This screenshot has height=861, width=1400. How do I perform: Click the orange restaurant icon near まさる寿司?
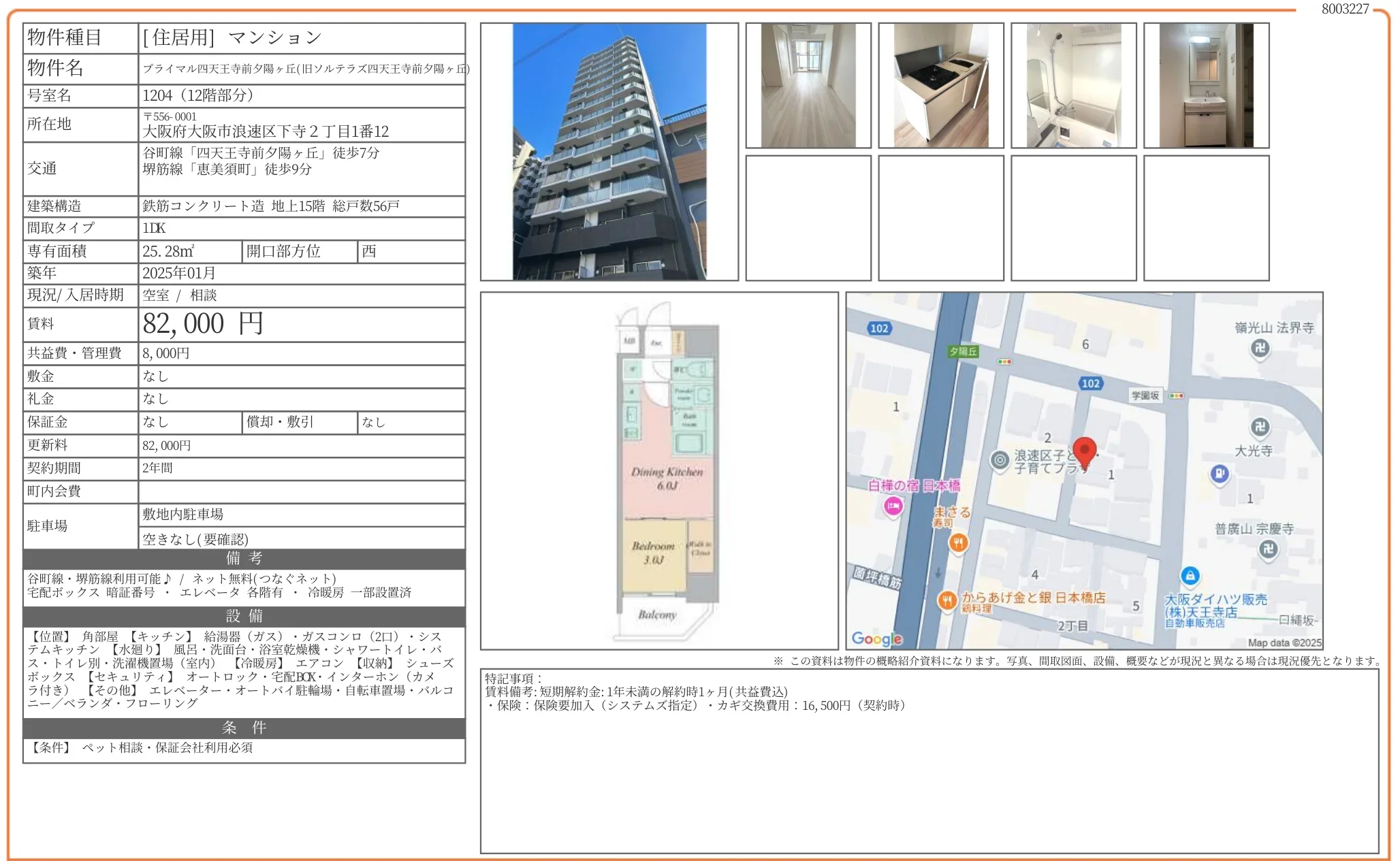point(958,542)
